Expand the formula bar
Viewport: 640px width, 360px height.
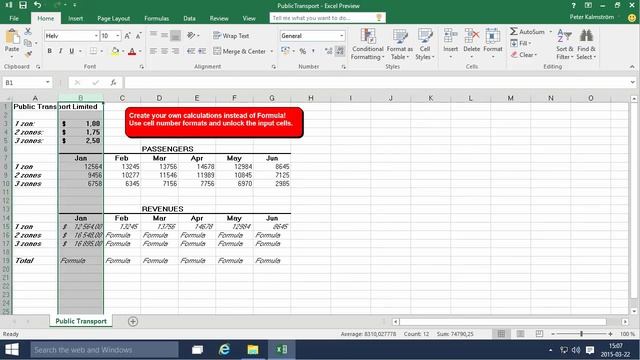[x=632, y=82]
